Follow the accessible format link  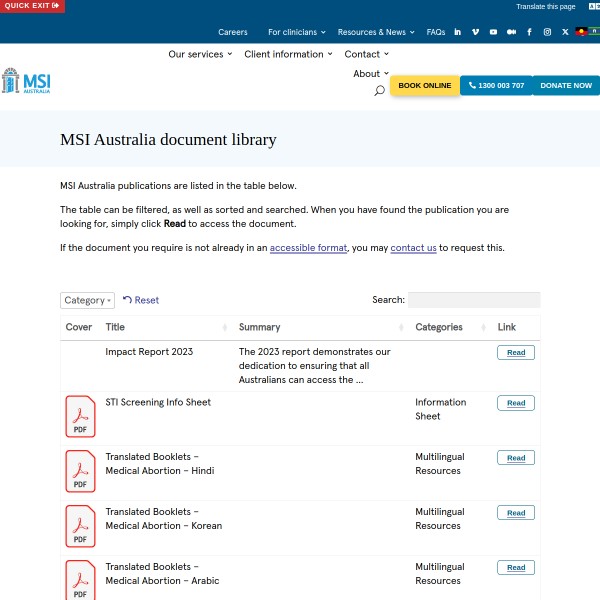pos(308,247)
